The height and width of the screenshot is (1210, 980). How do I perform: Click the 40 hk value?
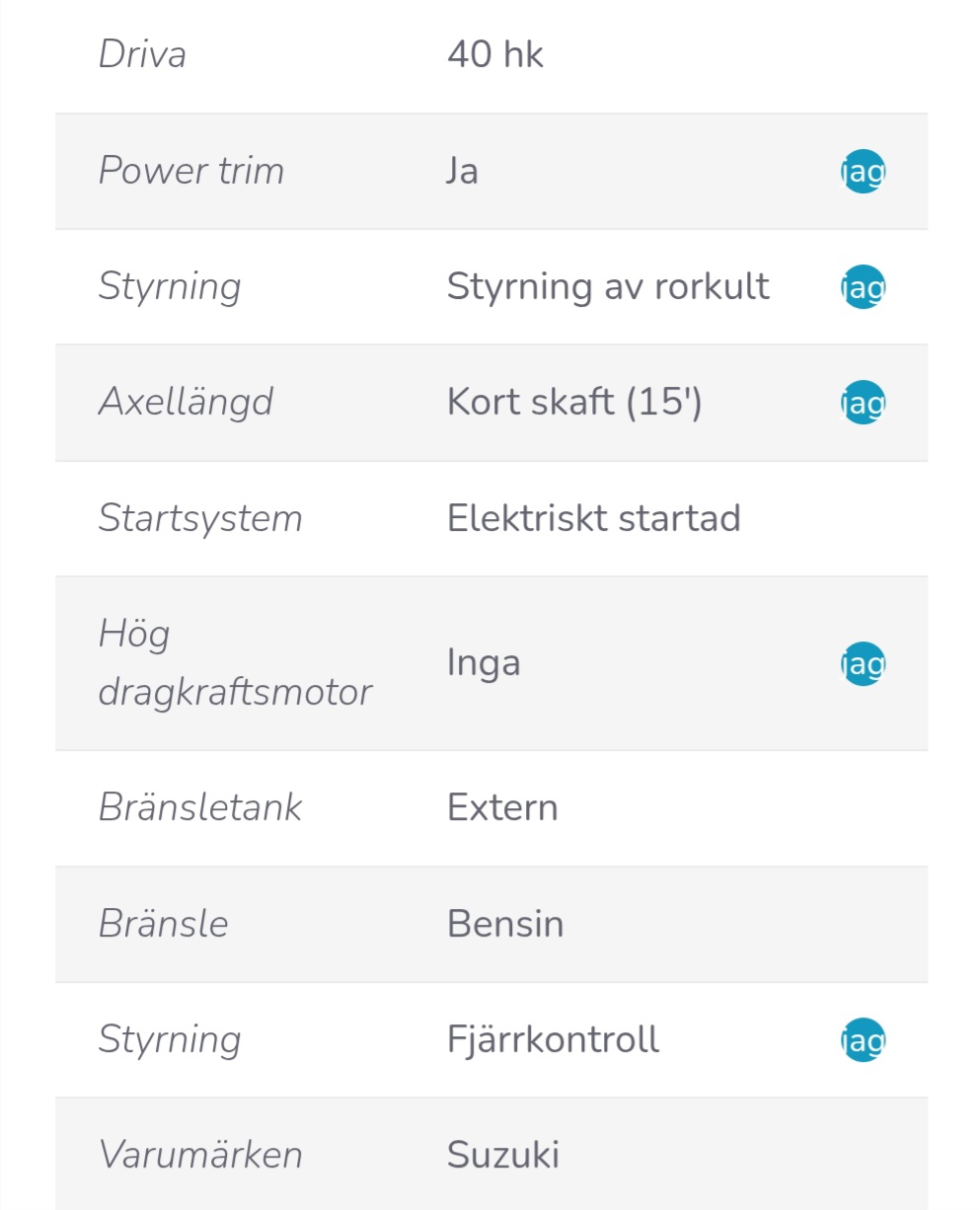495,54
